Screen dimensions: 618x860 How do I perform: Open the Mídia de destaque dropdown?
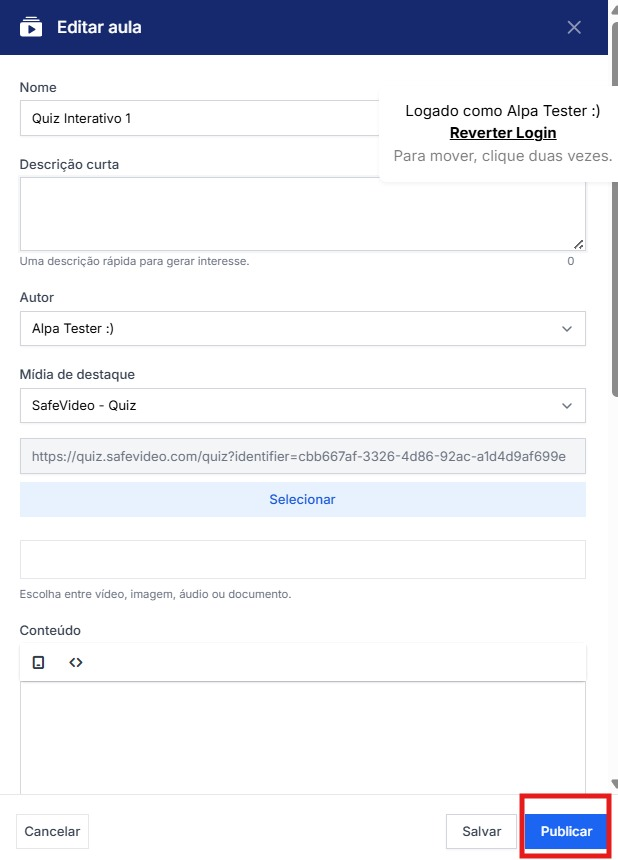point(302,406)
